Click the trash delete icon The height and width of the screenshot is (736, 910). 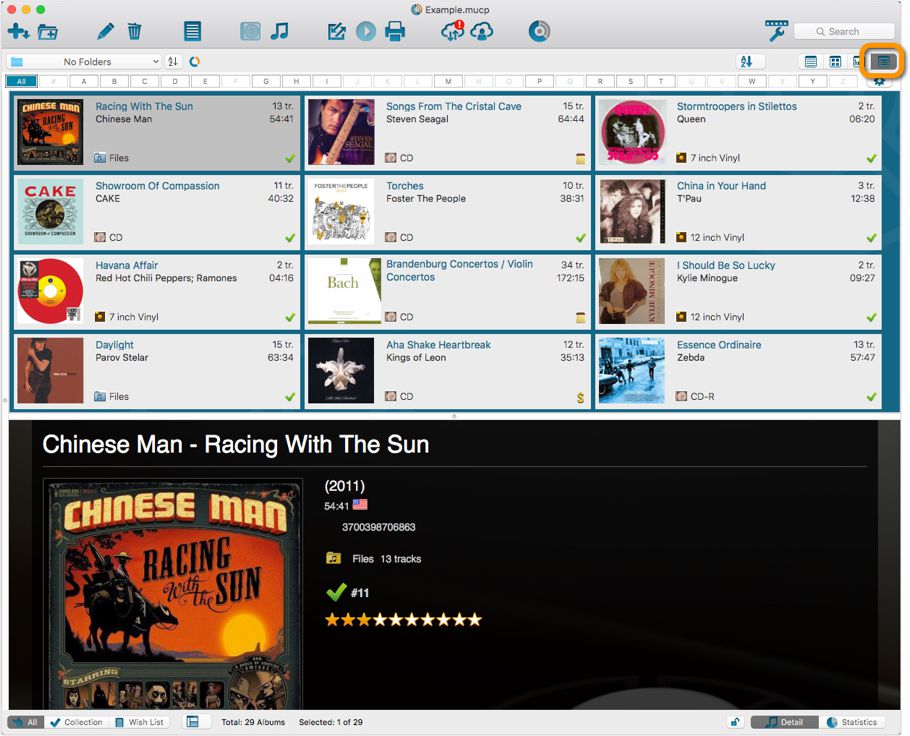click(x=135, y=31)
